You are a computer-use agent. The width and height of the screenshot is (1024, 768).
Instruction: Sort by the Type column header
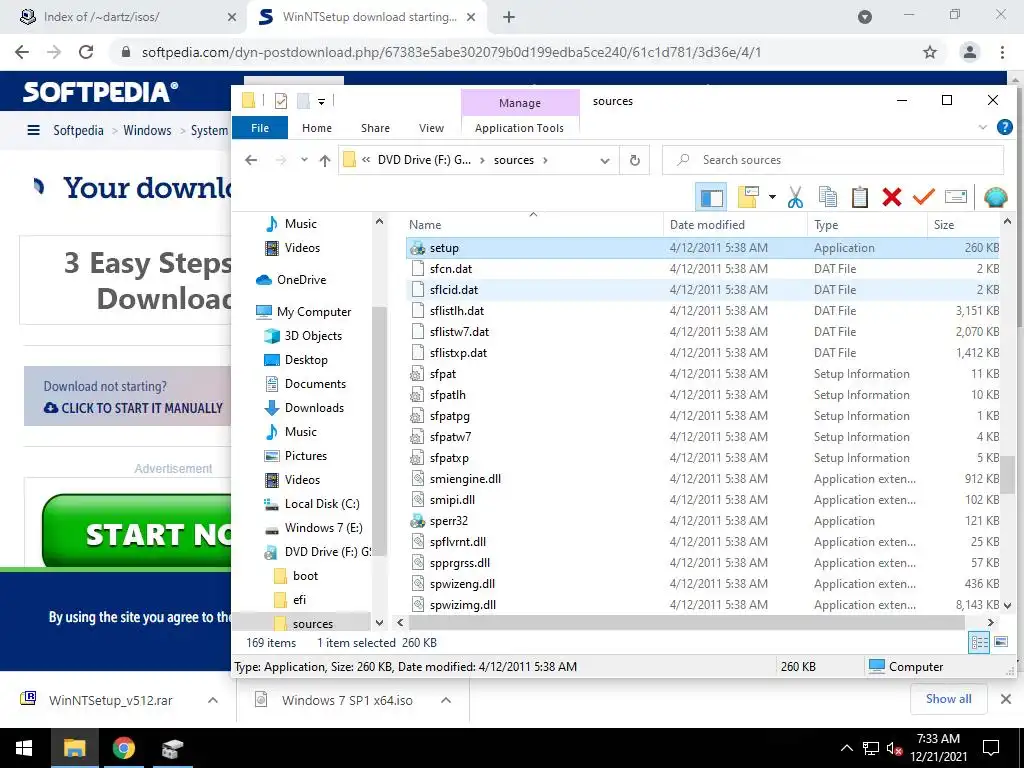[x=867, y=225]
